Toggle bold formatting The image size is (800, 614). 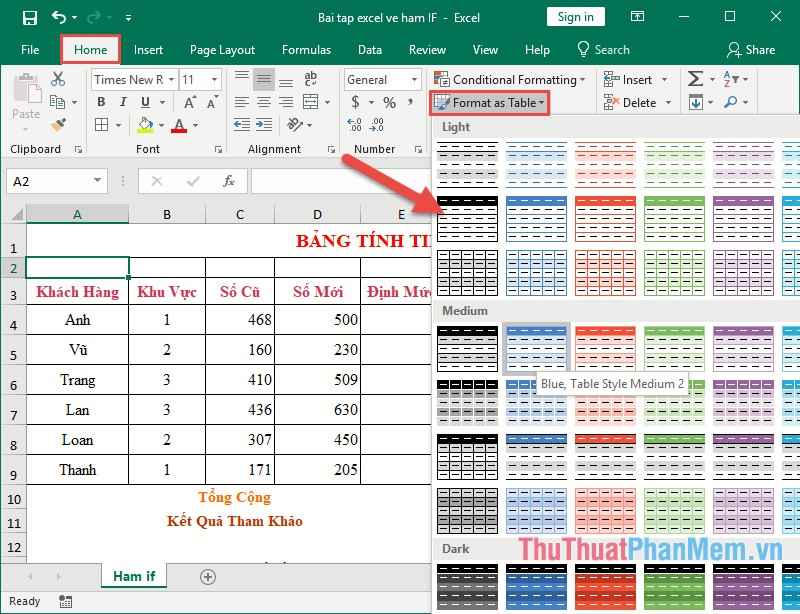[101, 101]
